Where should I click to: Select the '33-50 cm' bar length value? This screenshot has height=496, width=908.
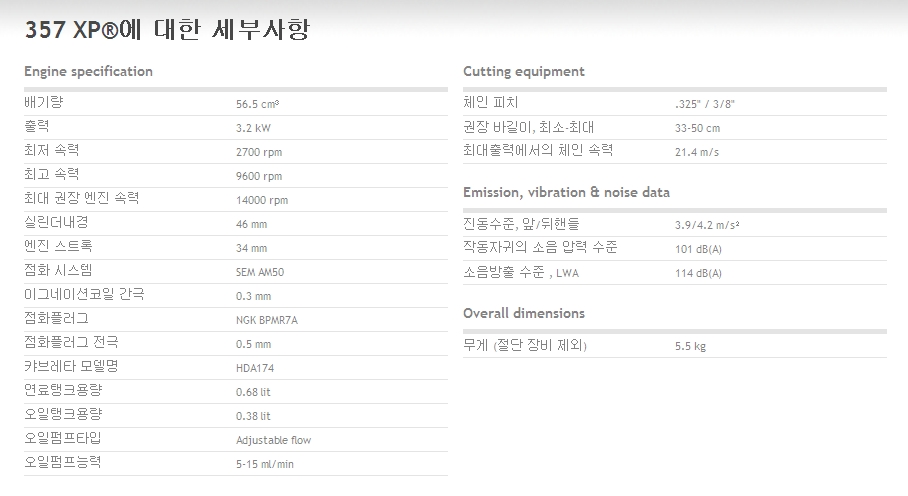click(698, 128)
